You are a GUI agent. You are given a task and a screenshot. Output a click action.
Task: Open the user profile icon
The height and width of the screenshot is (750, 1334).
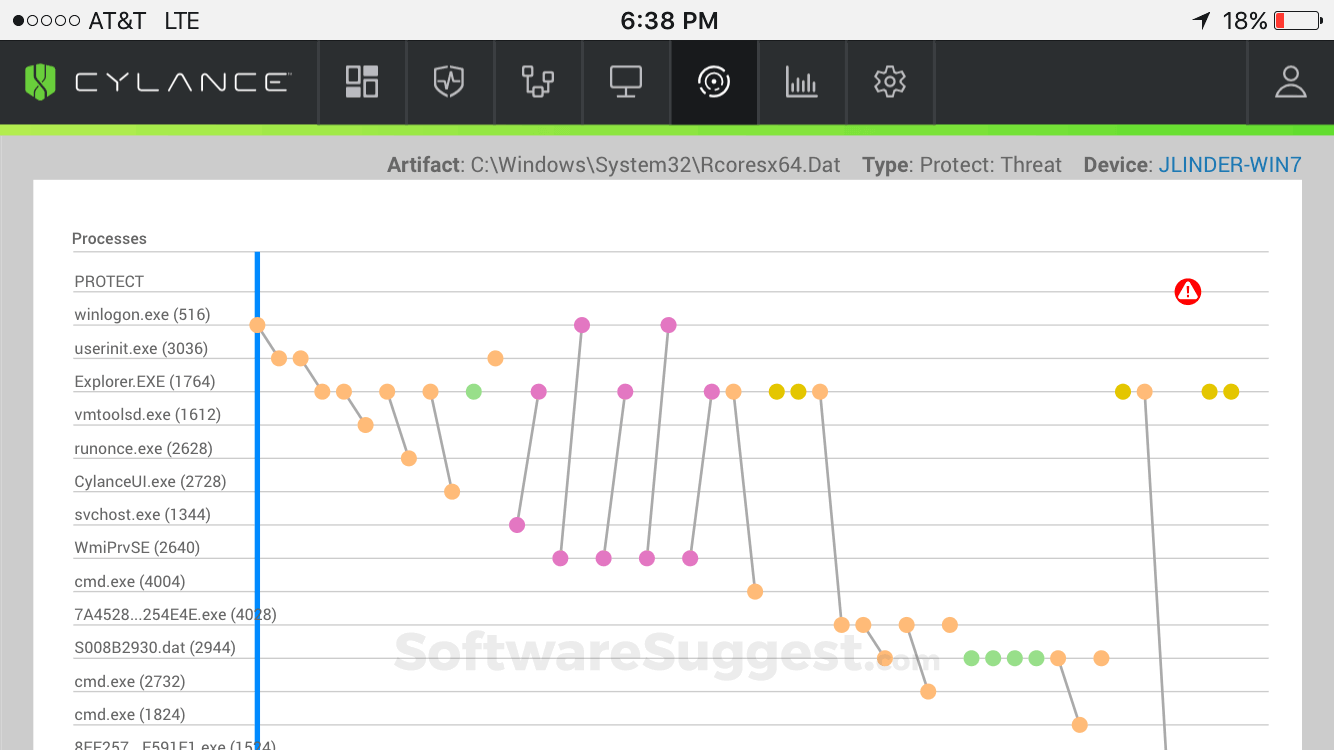[x=1291, y=82]
